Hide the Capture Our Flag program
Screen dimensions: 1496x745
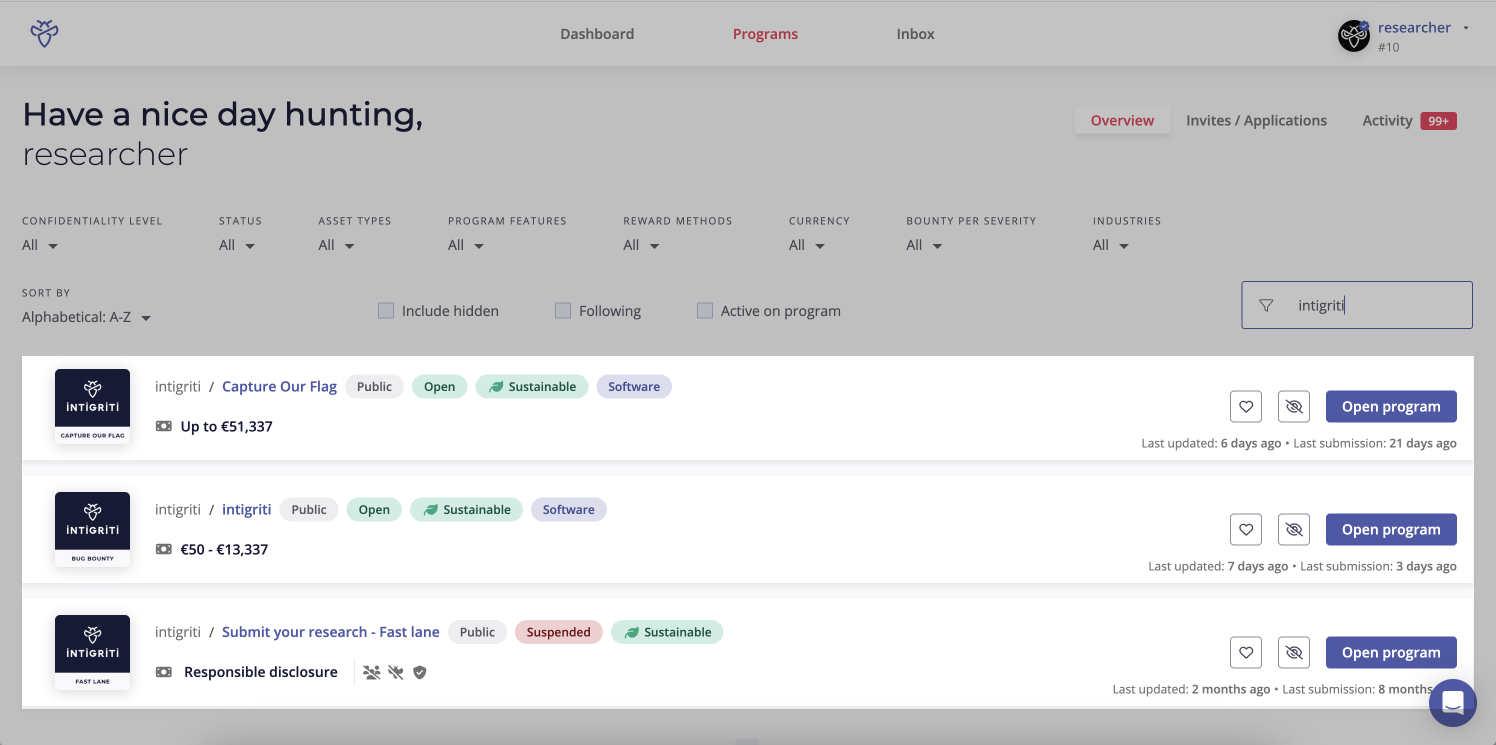click(1294, 407)
